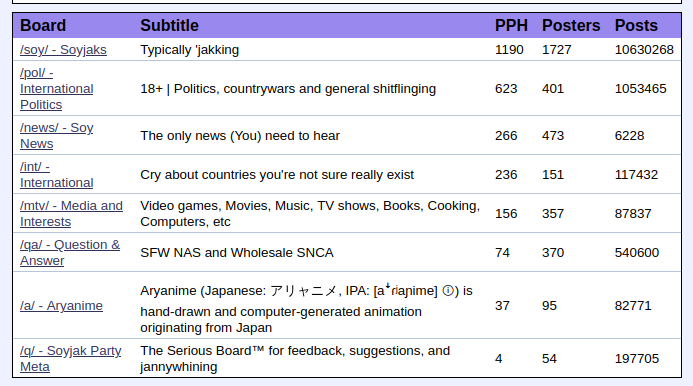693x386 pixels.
Task: Click the 'SFW NAS and Wholesale SNCA' subtitle
Action: click(x=237, y=252)
